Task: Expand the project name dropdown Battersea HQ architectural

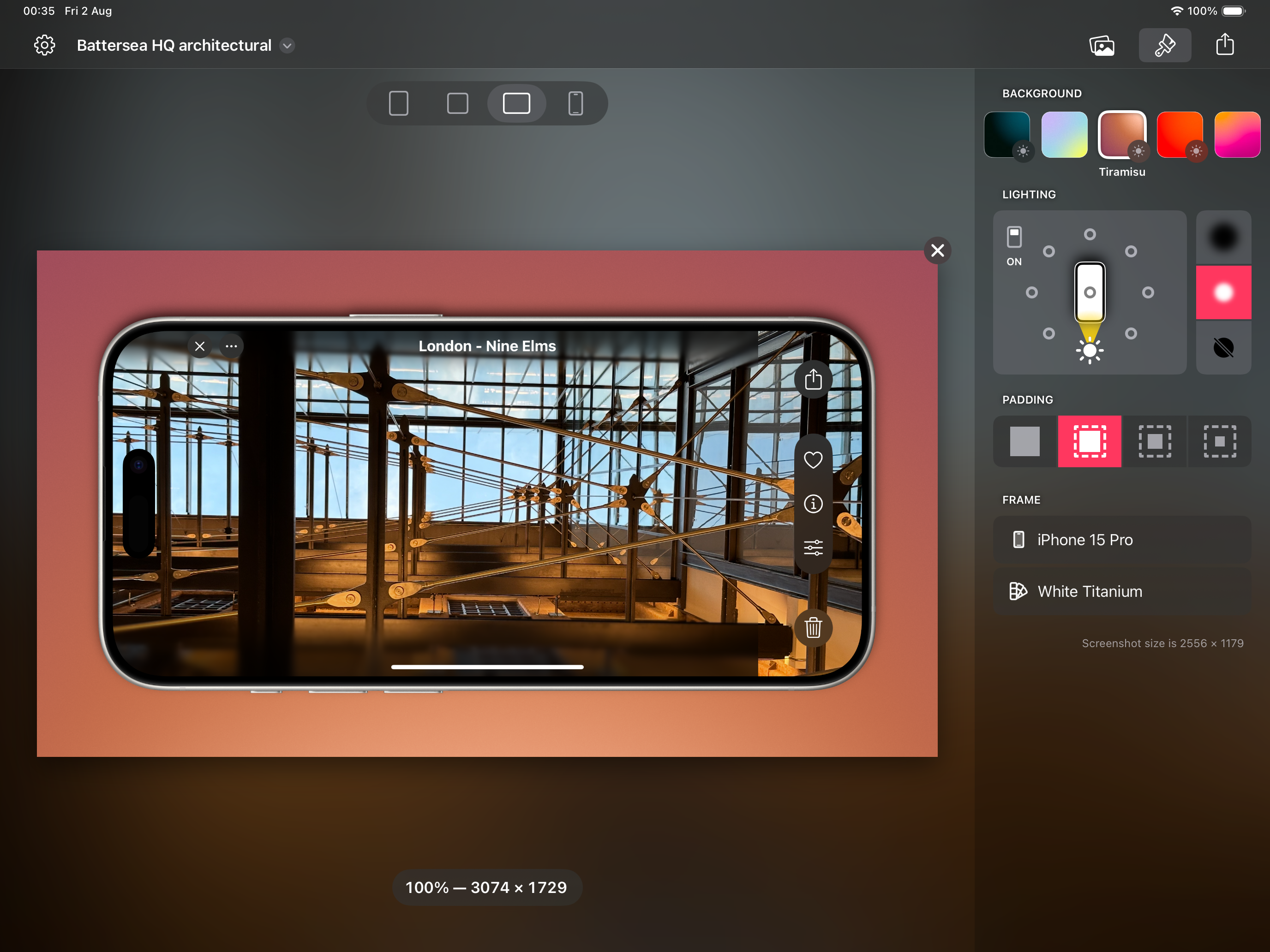Action: 290,45
